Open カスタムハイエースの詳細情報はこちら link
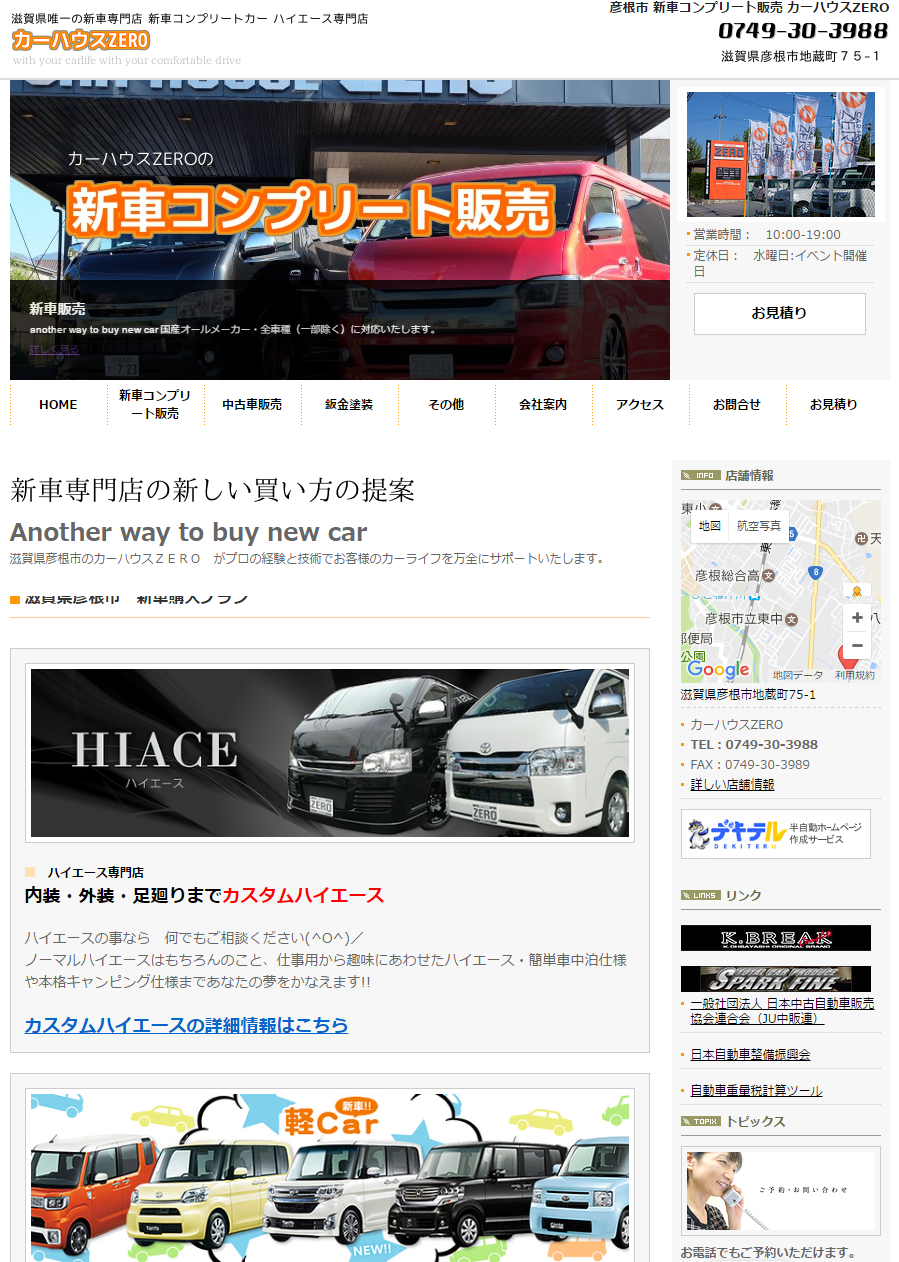Image resolution: width=899 pixels, height=1262 pixels. point(186,1025)
